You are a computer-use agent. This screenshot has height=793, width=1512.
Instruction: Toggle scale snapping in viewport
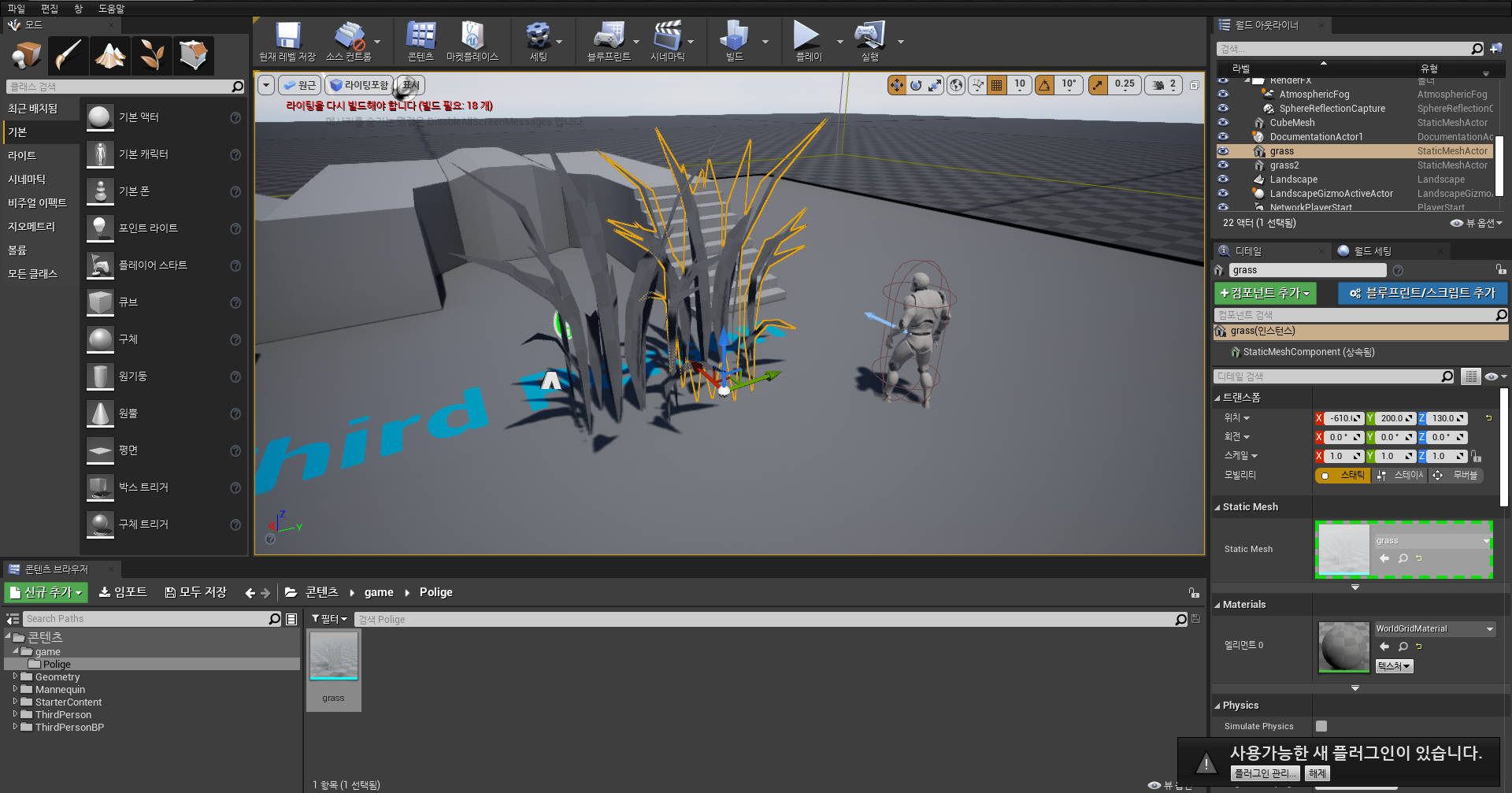click(x=1098, y=85)
